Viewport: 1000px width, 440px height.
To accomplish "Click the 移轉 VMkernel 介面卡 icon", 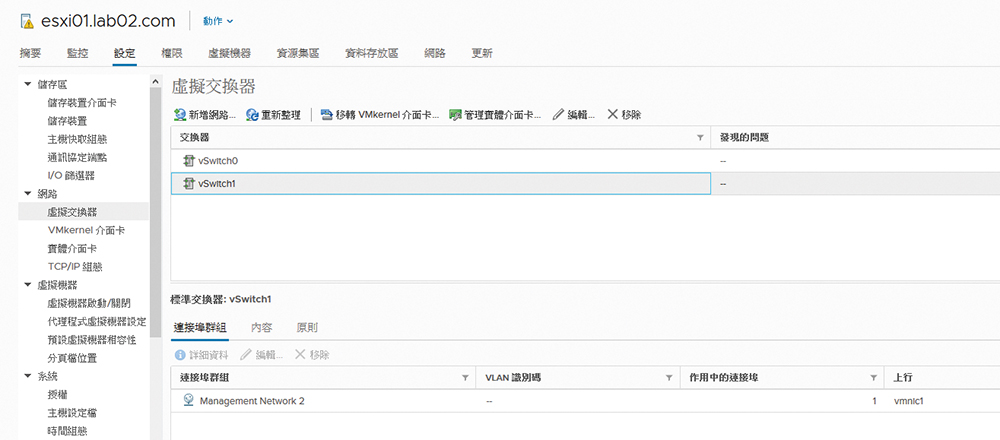I will (327, 115).
